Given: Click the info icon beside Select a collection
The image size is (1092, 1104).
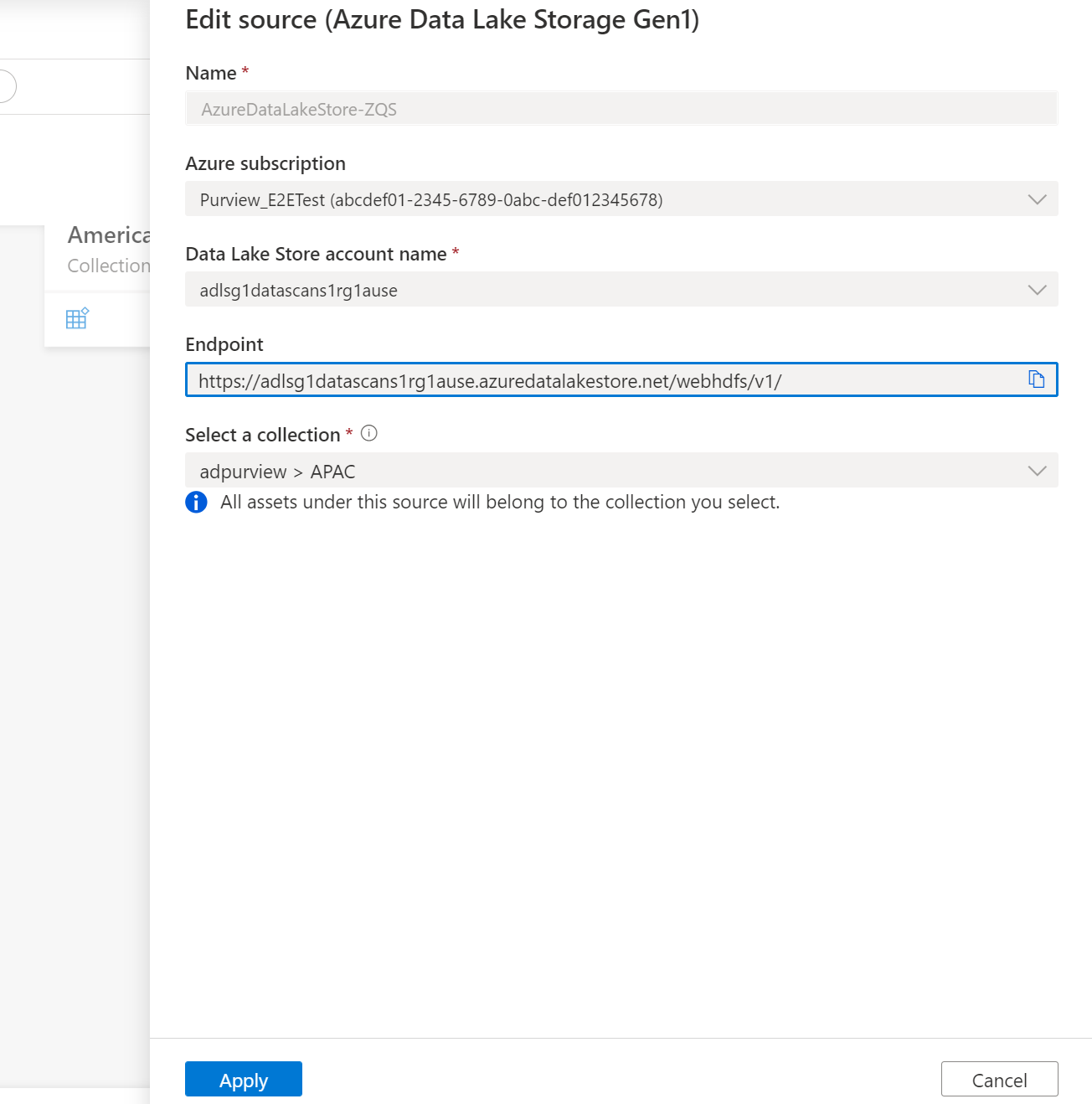Looking at the screenshot, I should (x=368, y=433).
